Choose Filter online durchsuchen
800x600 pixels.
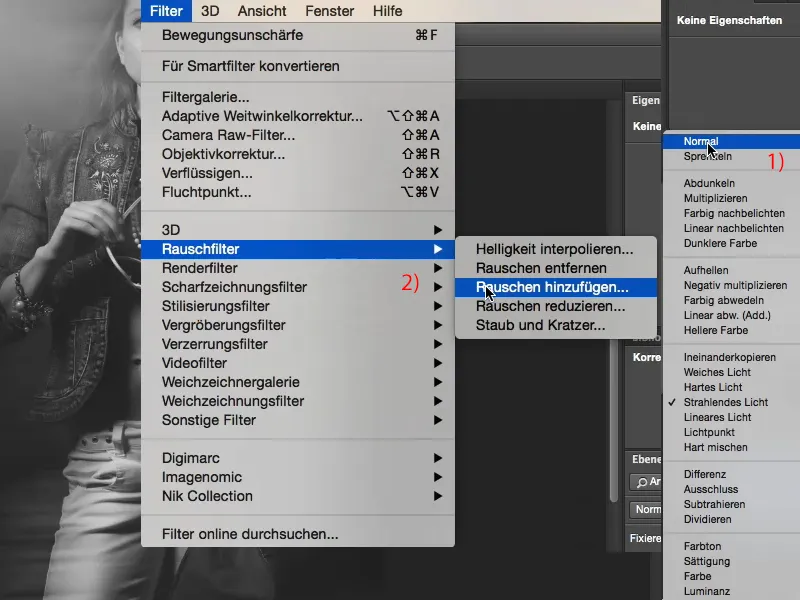[x=298, y=534]
